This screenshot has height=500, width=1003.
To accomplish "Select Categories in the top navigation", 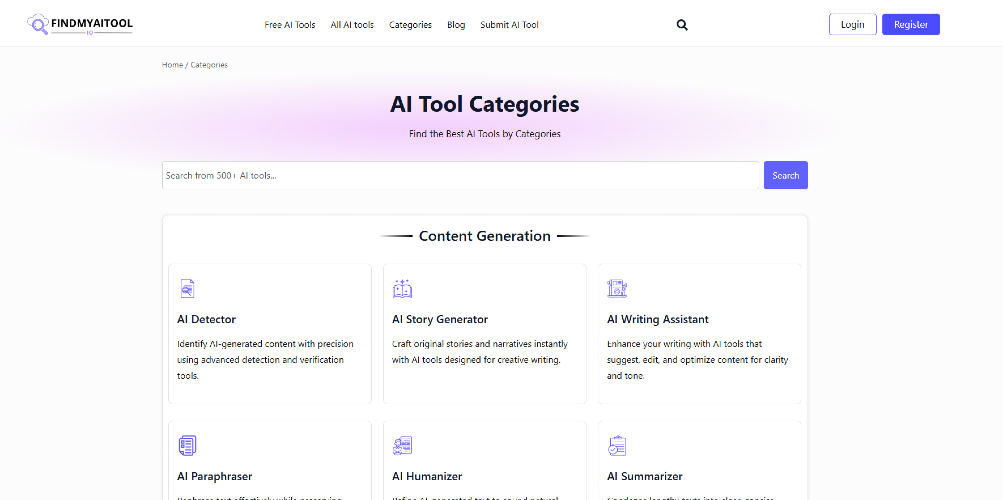I will (x=410, y=25).
